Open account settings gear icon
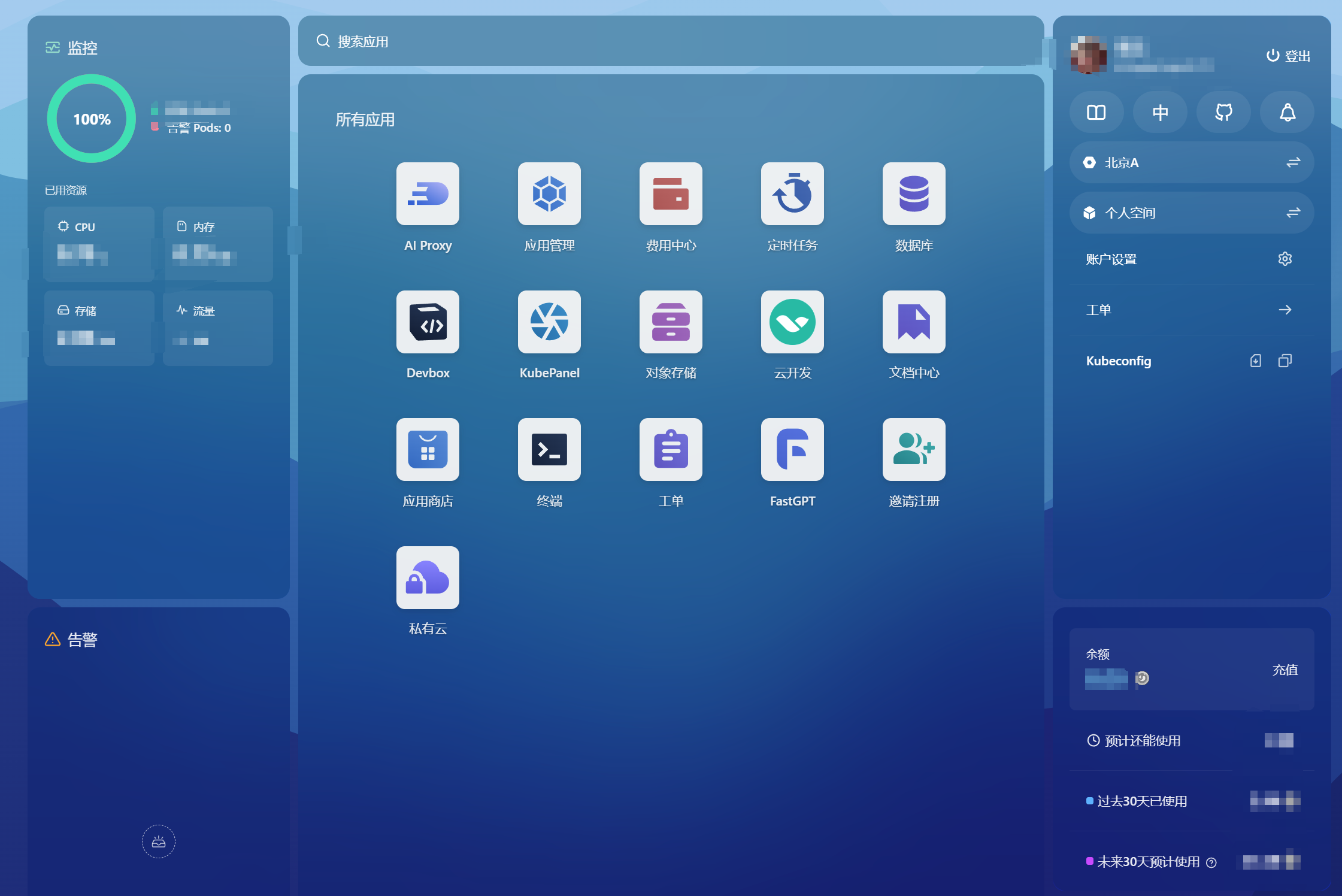The width and height of the screenshot is (1342, 896). point(1285,259)
